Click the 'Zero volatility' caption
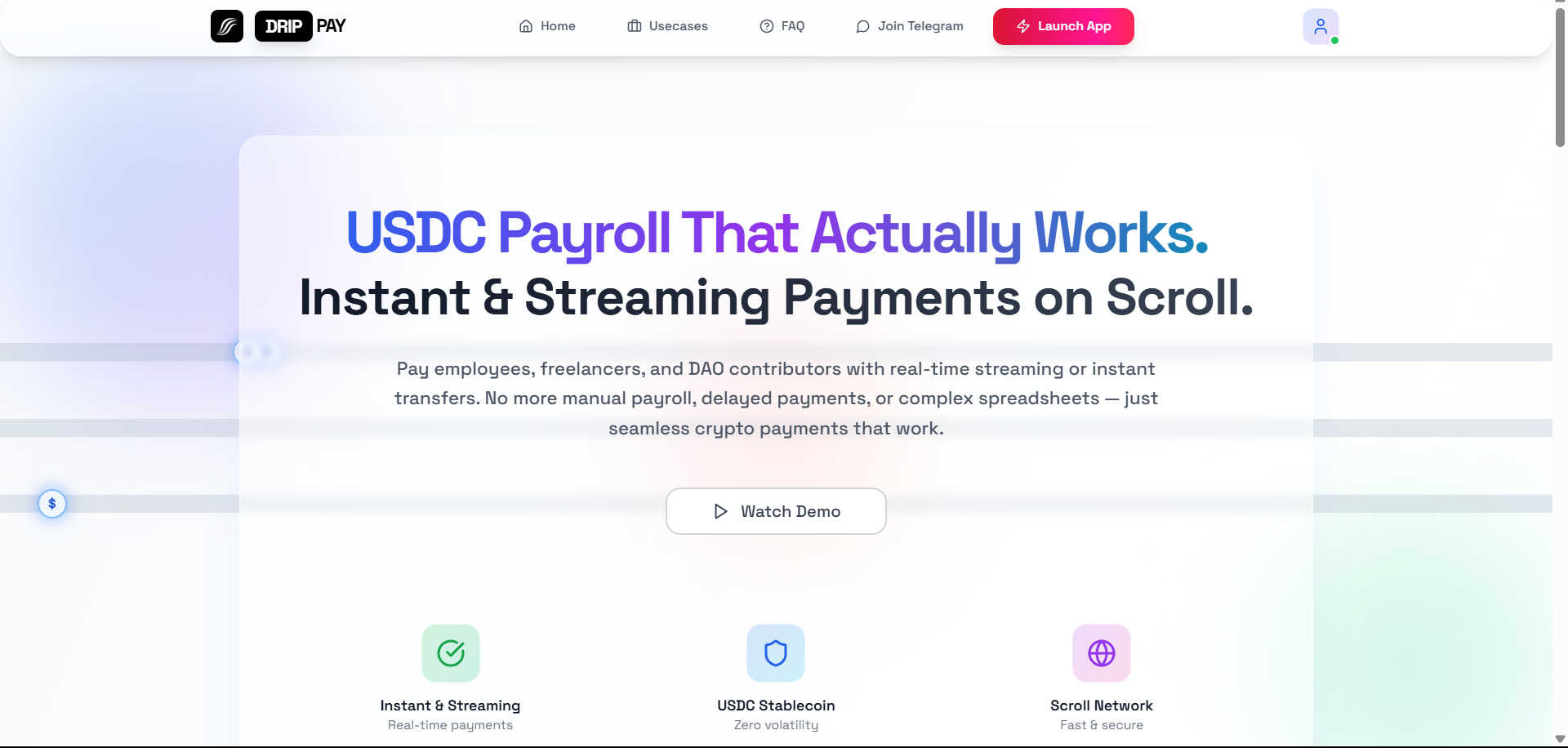This screenshot has height=748, width=1568. 776,725
